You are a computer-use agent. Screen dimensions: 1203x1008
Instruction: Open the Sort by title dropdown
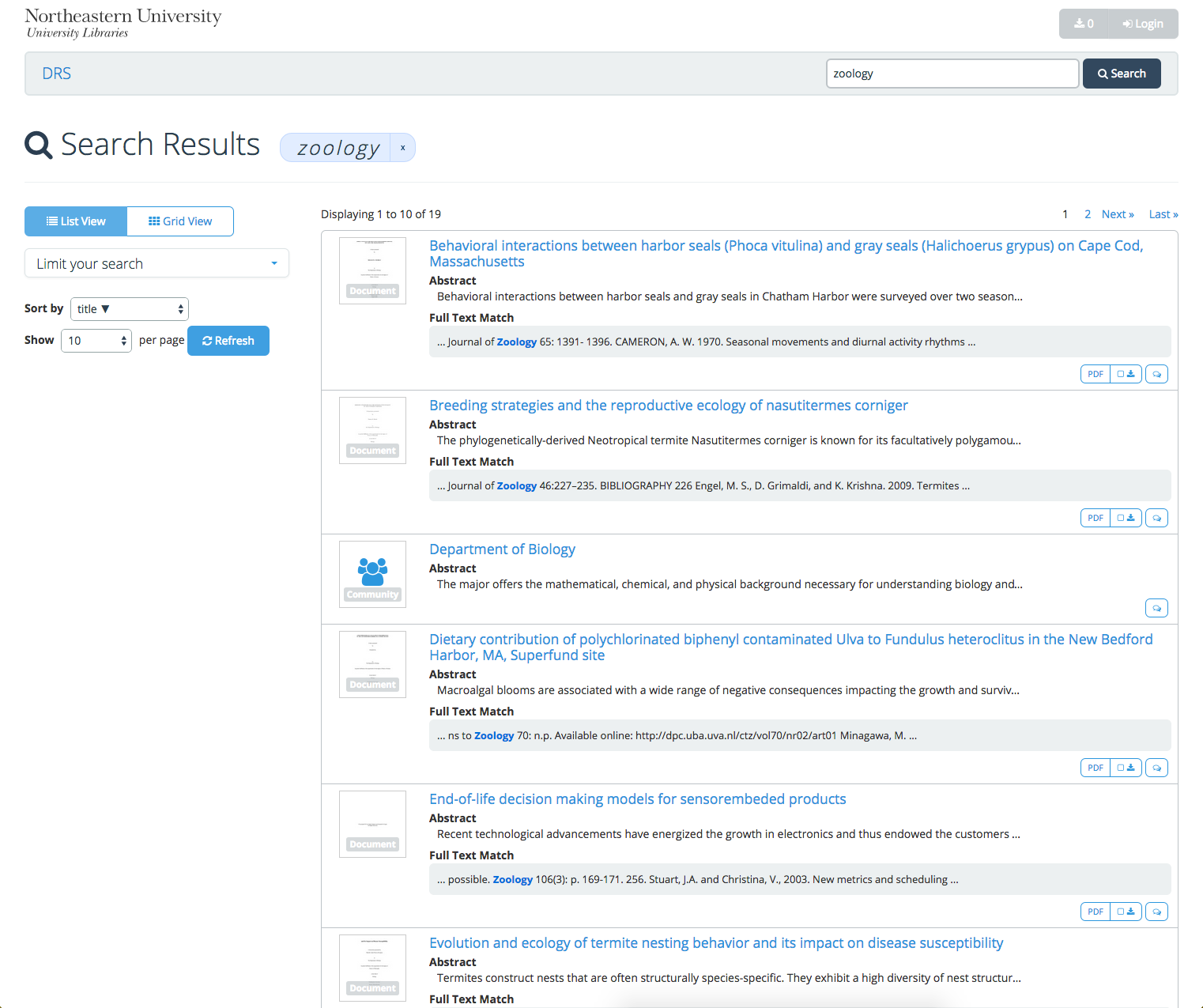(130, 309)
